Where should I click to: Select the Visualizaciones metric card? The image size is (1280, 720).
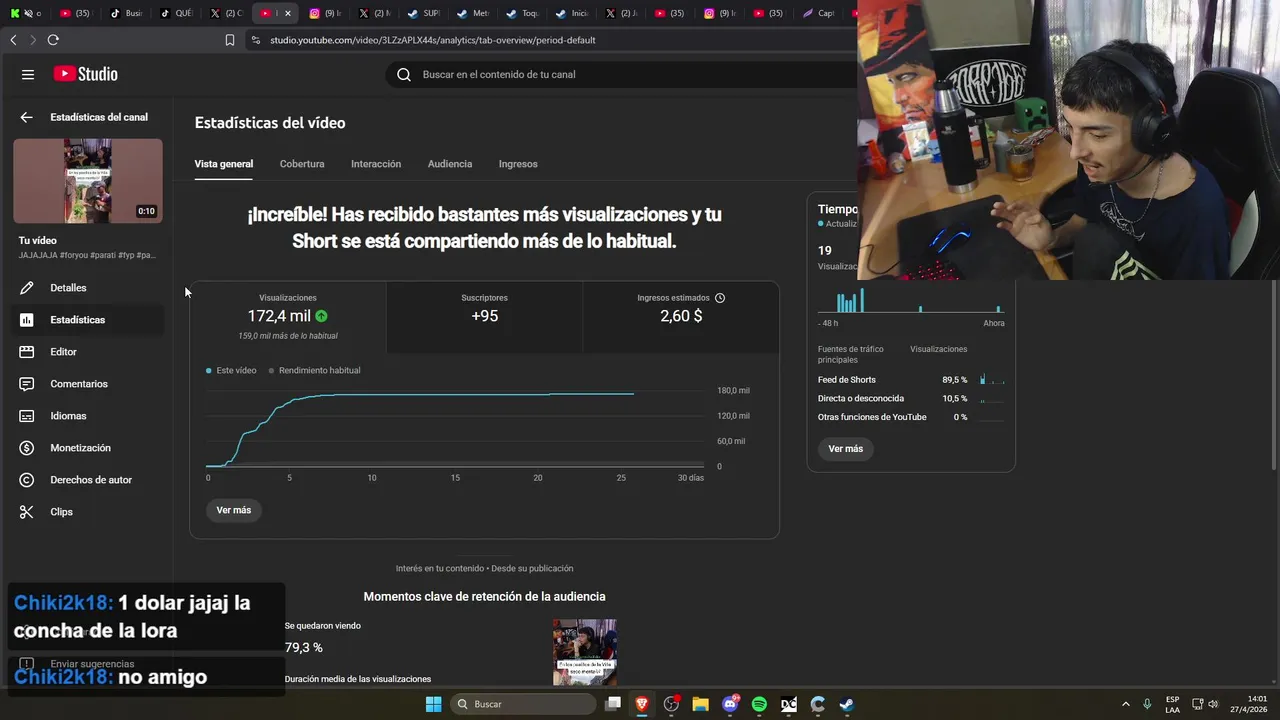tap(288, 317)
